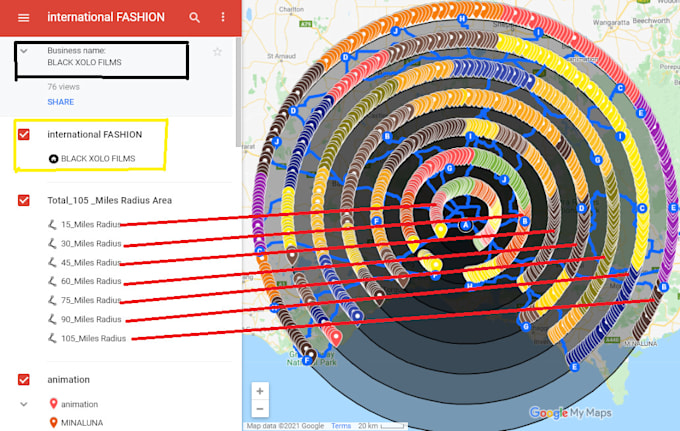The height and width of the screenshot is (431, 680).
Task: Uncheck the animation layer checkbox
Action: [24, 380]
